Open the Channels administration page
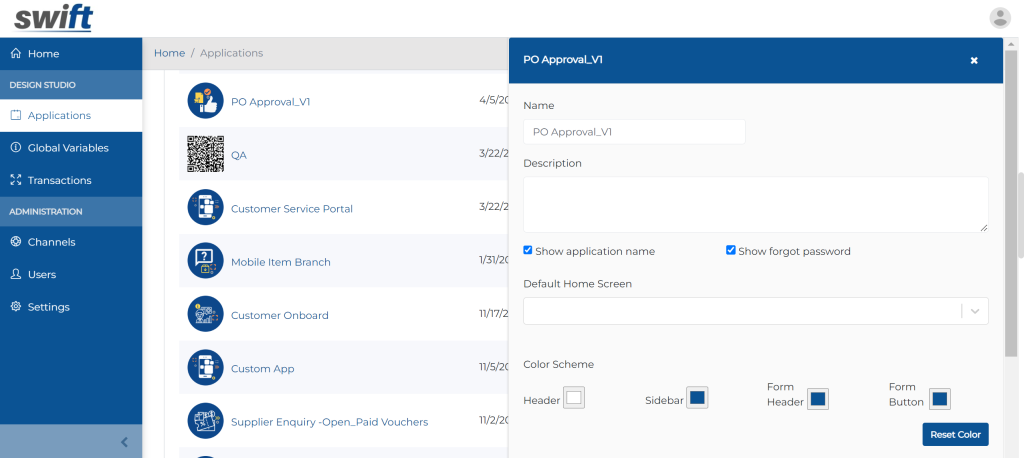1024x458 pixels. pyautogui.click(x=51, y=242)
